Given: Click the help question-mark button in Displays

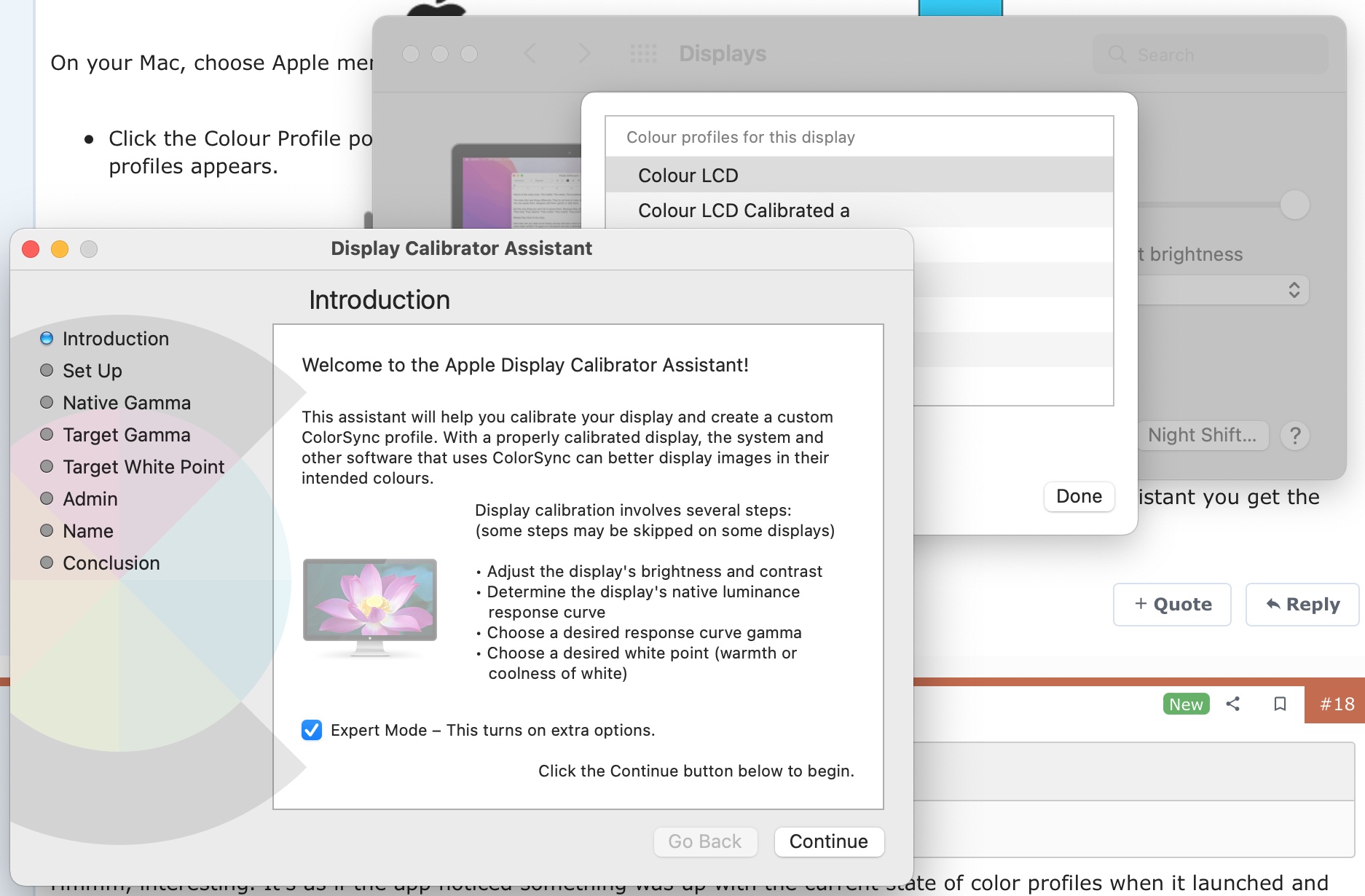Looking at the screenshot, I should (x=1295, y=436).
